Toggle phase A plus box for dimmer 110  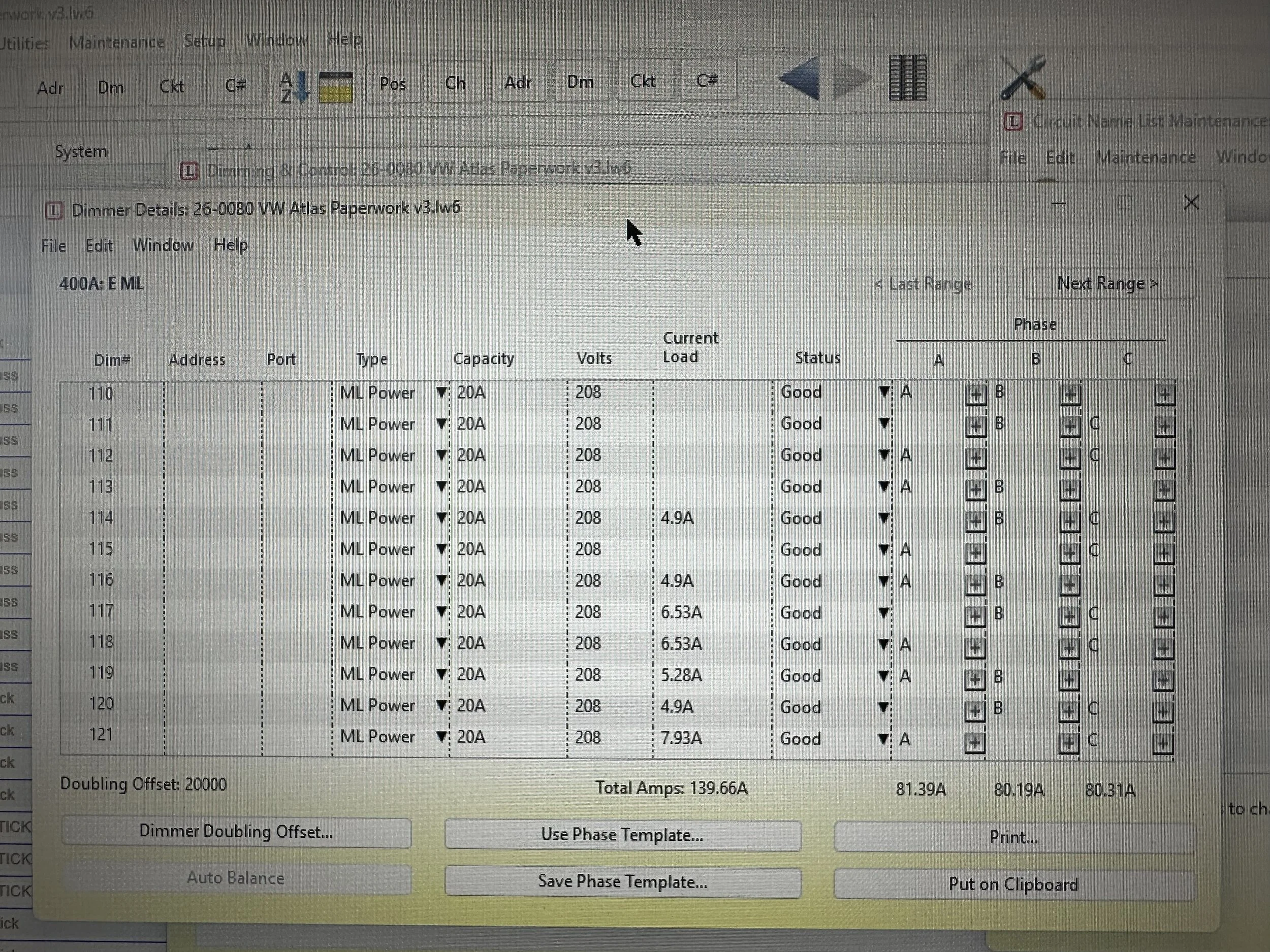[975, 395]
